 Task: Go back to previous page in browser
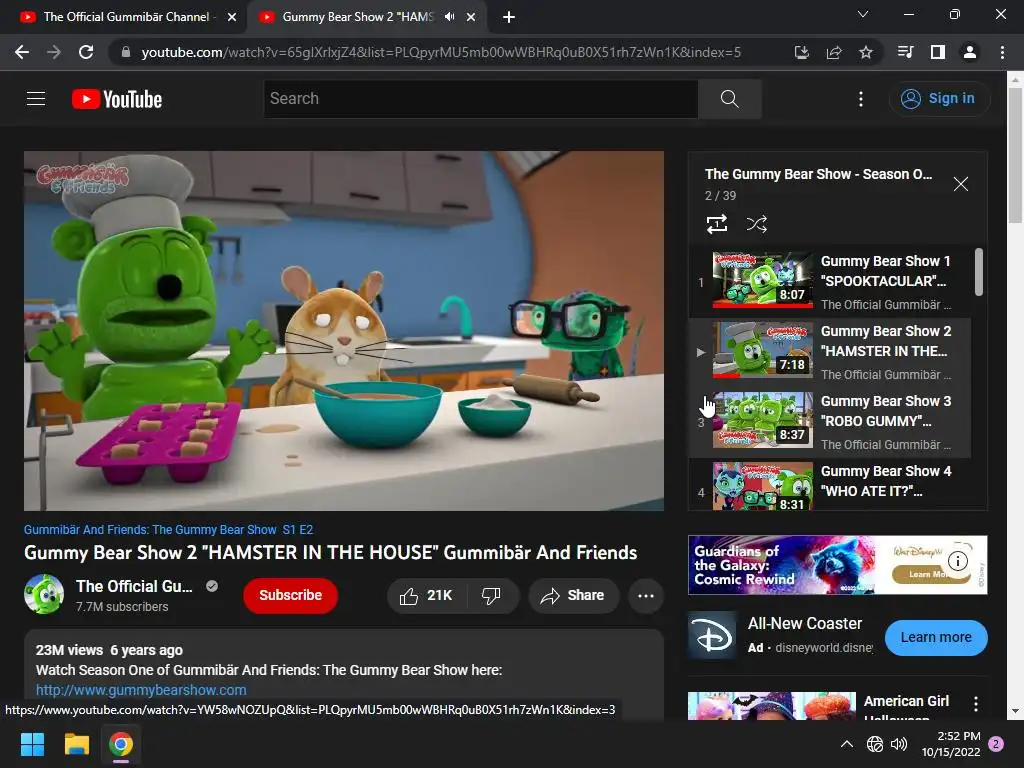[22, 52]
